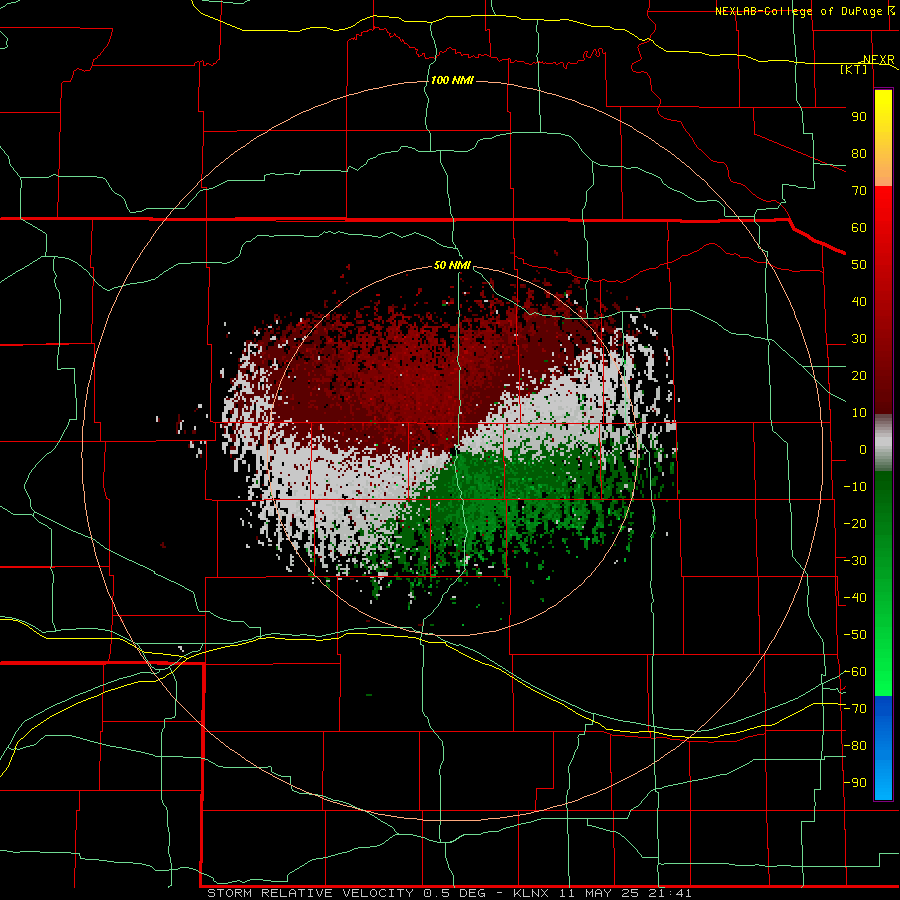The width and height of the screenshot is (900, 900).
Task: Click the 100 NMI range ring label
Action: (452, 80)
